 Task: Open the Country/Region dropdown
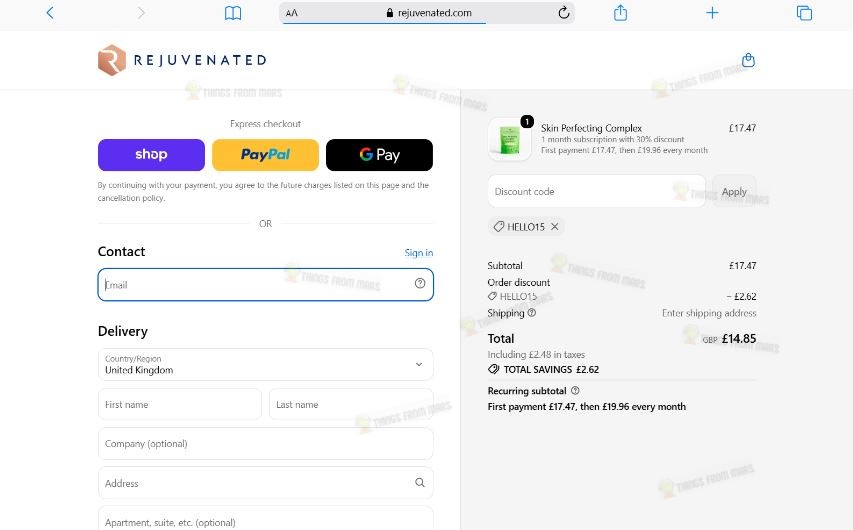coord(265,365)
